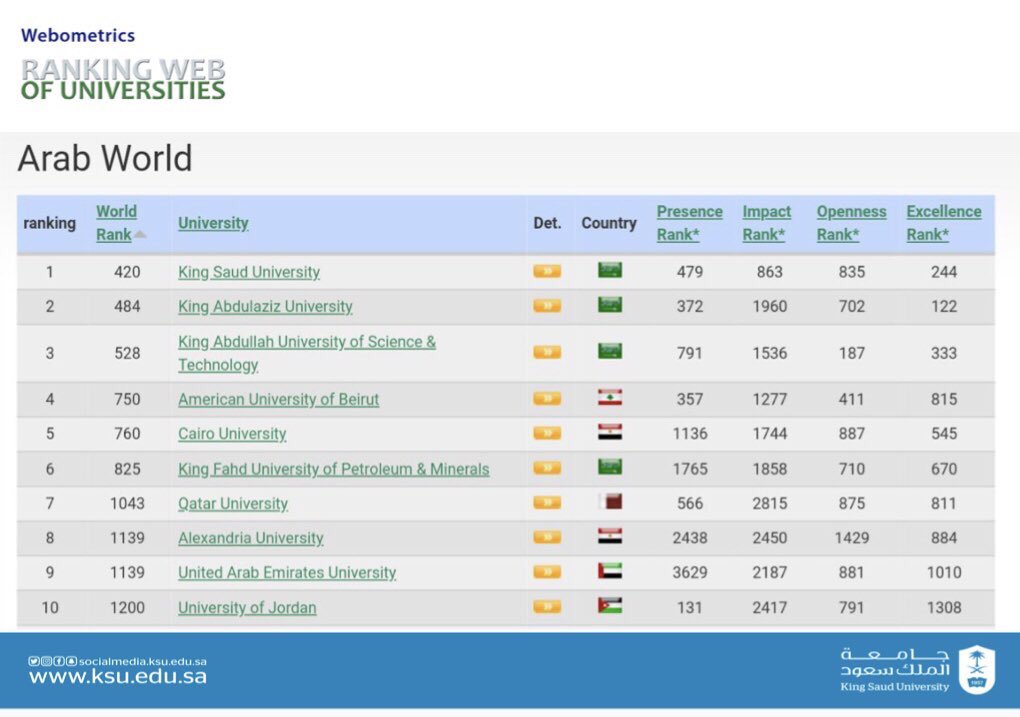Click the Country column header
The height and width of the screenshot is (717, 1020).
pyautogui.click(x=609, y=223)
